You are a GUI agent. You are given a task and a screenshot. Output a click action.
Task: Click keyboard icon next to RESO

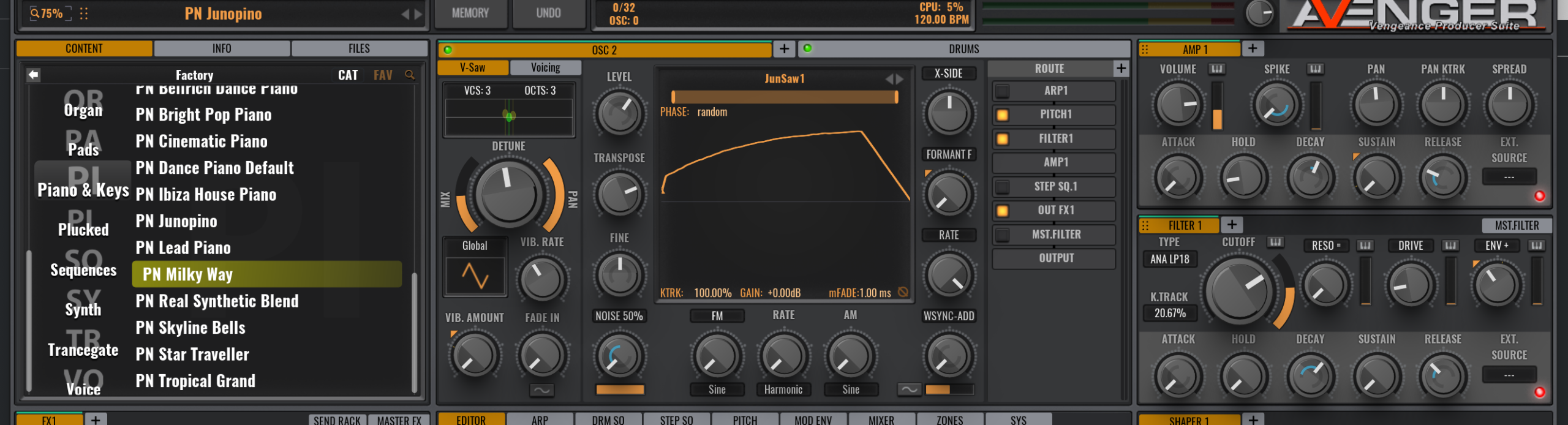[x=1365, y=246]
